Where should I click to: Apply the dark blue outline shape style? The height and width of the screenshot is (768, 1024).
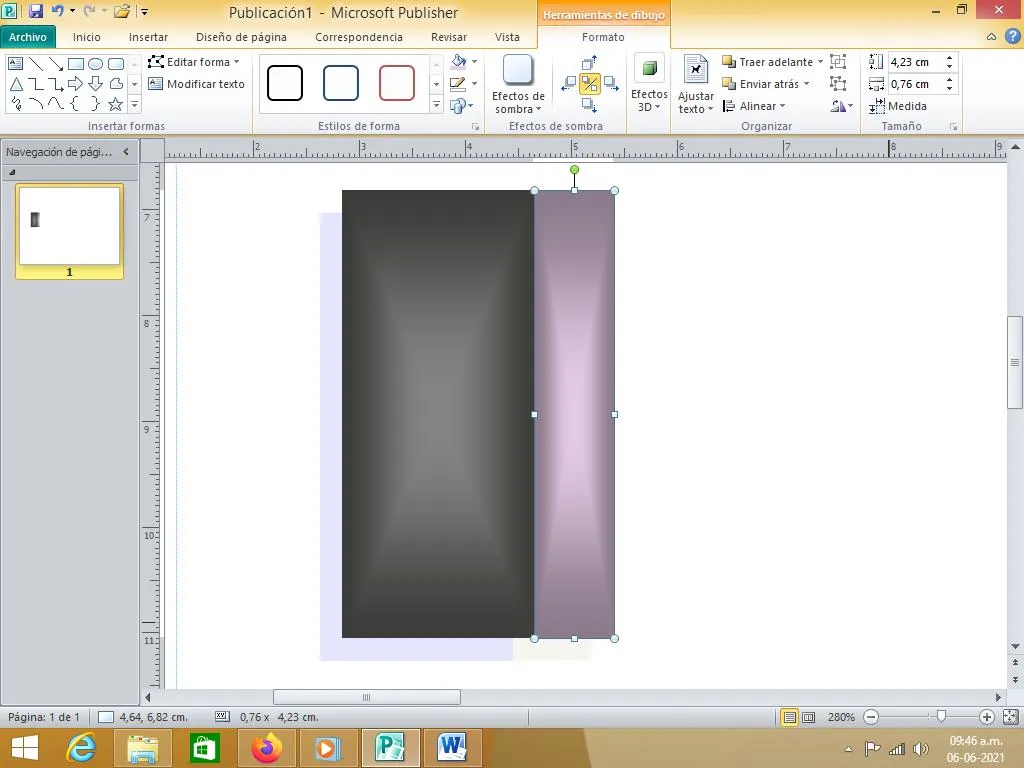(341, 83)
